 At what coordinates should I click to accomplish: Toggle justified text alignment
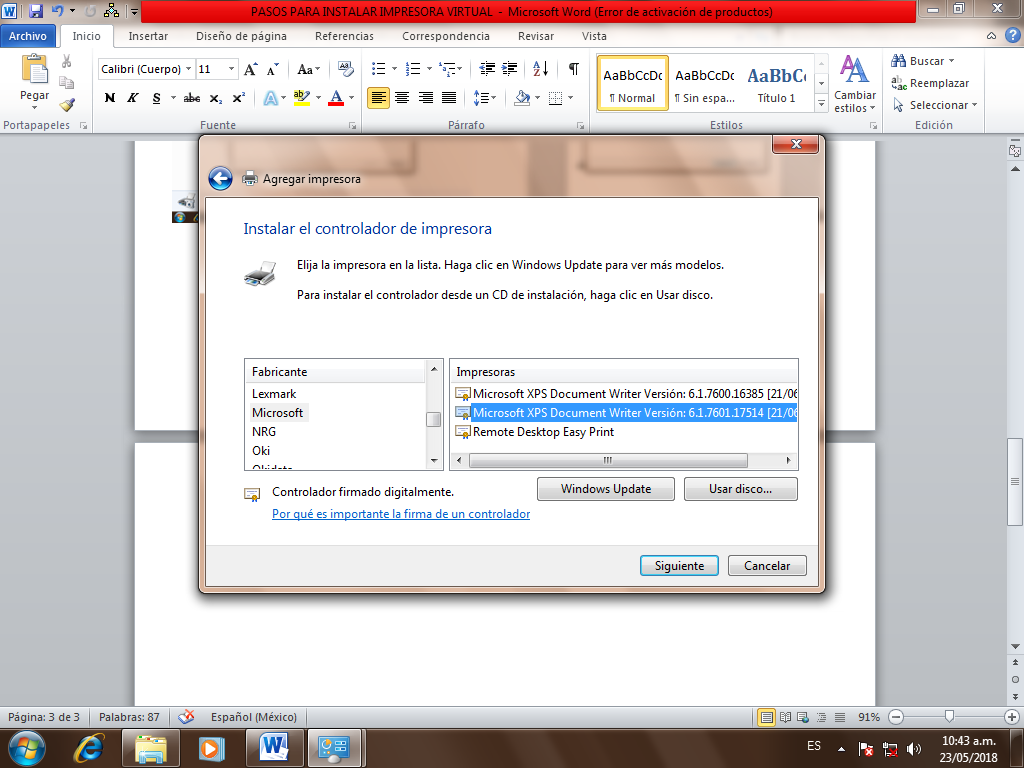[449, 98]
